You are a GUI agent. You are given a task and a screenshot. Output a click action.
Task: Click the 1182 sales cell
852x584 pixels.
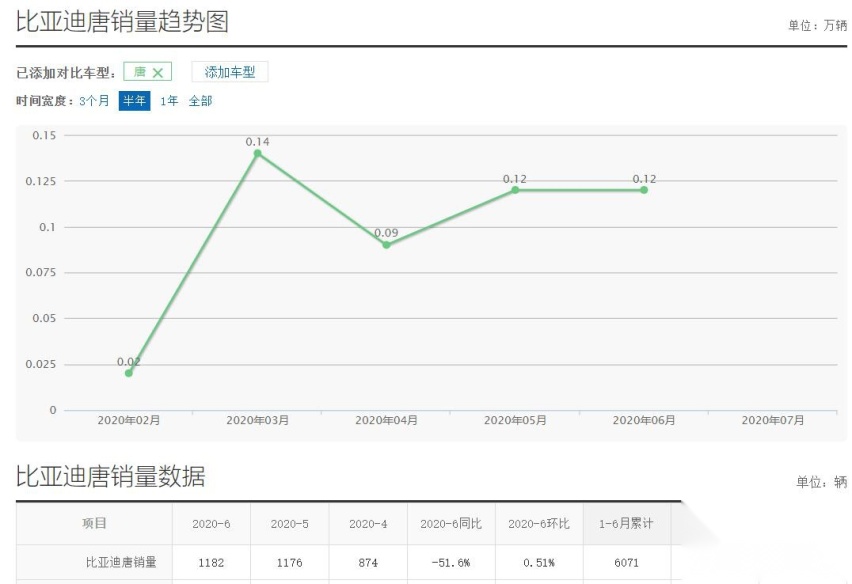(x=211, y=563)
